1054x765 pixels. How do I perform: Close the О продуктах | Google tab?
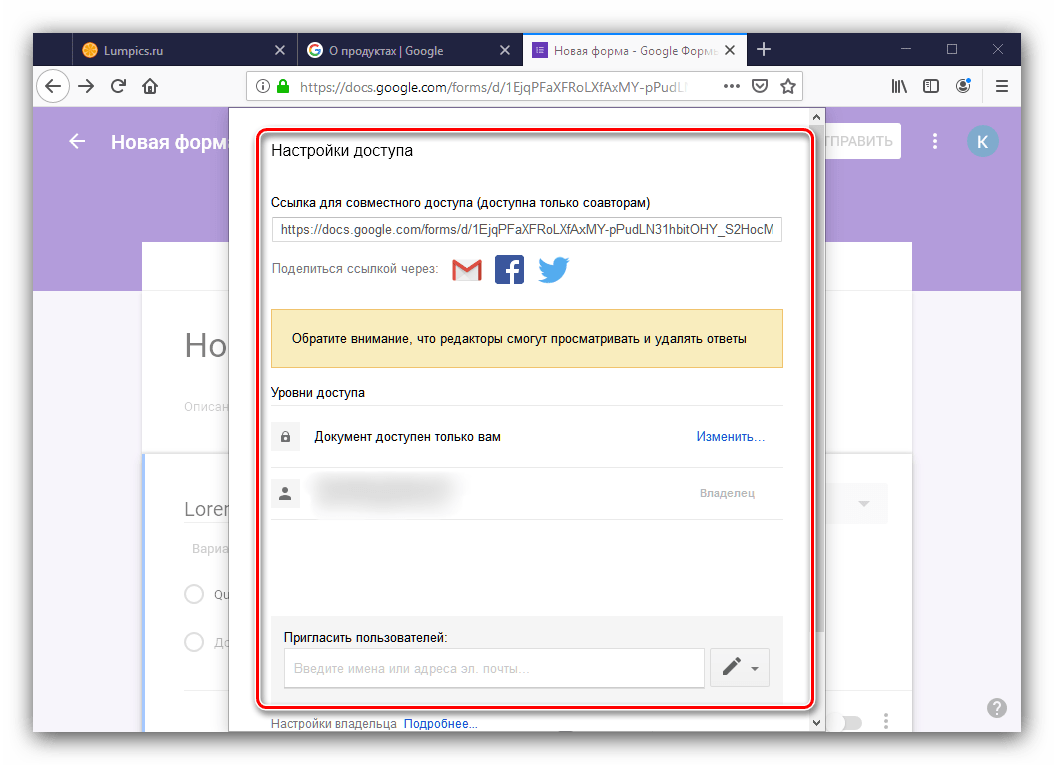[505, 50]
